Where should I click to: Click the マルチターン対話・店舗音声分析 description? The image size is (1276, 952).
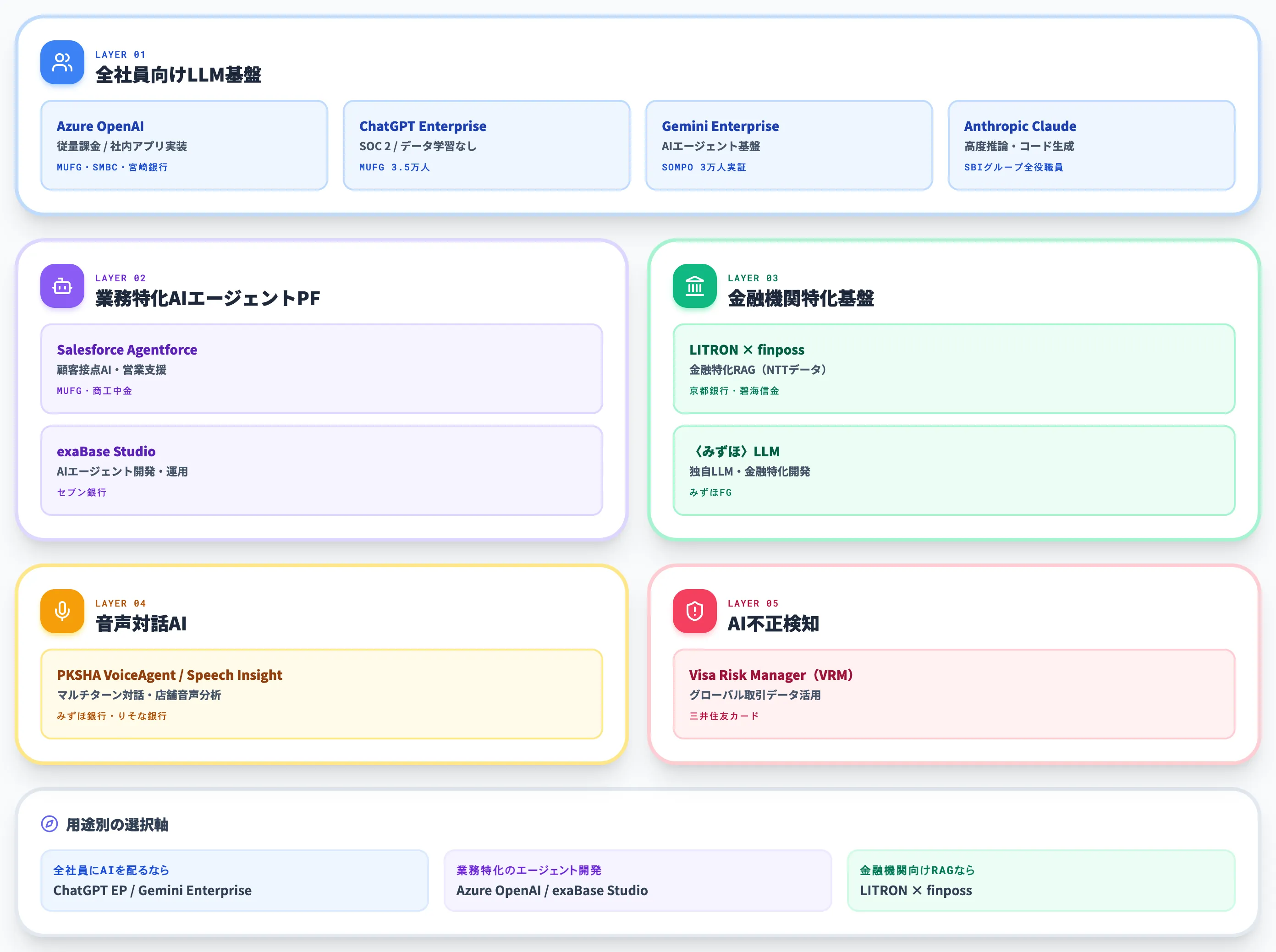(139, 695)
